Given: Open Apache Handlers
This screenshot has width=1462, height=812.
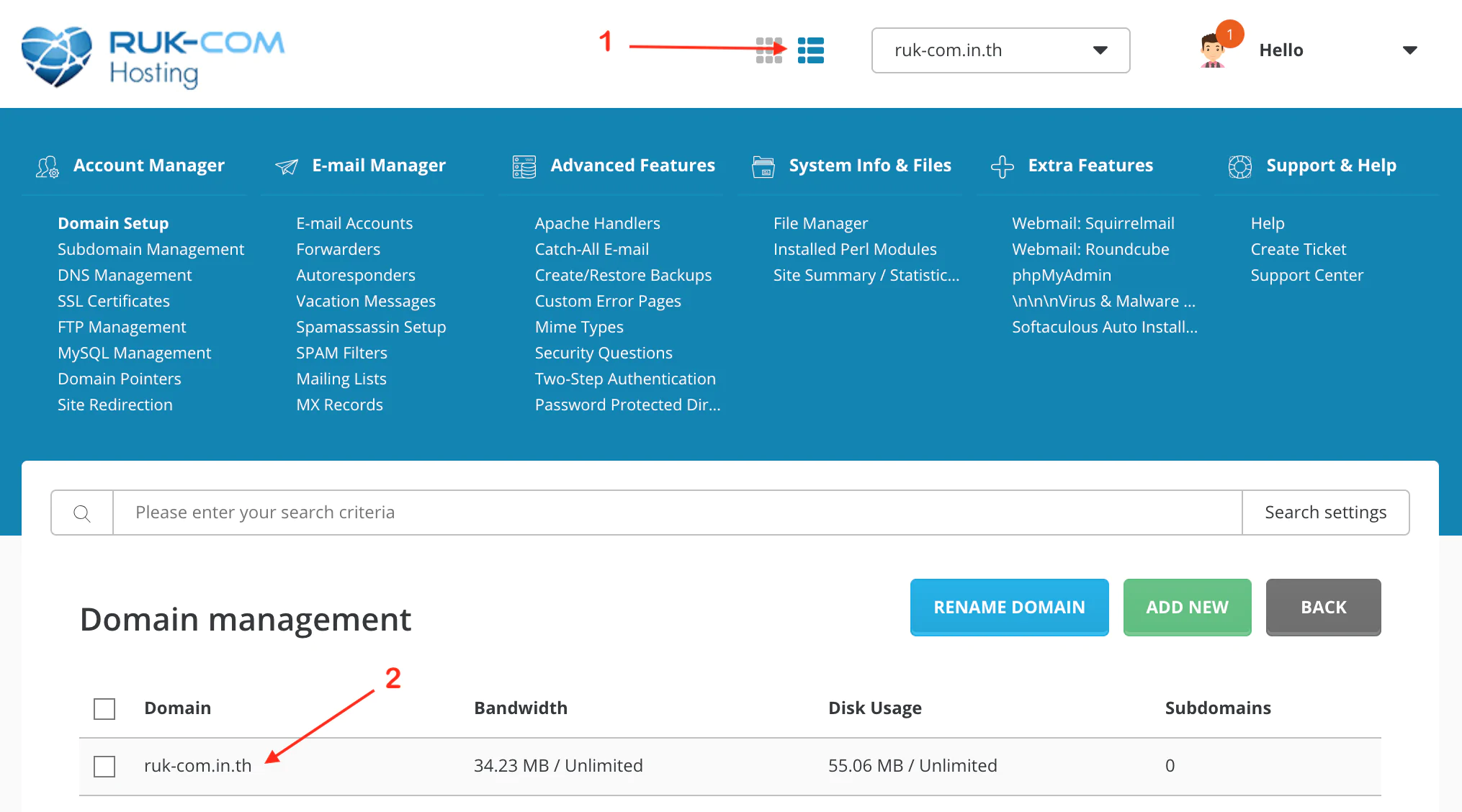Looking at the screenshot, I should click(597, 223).
